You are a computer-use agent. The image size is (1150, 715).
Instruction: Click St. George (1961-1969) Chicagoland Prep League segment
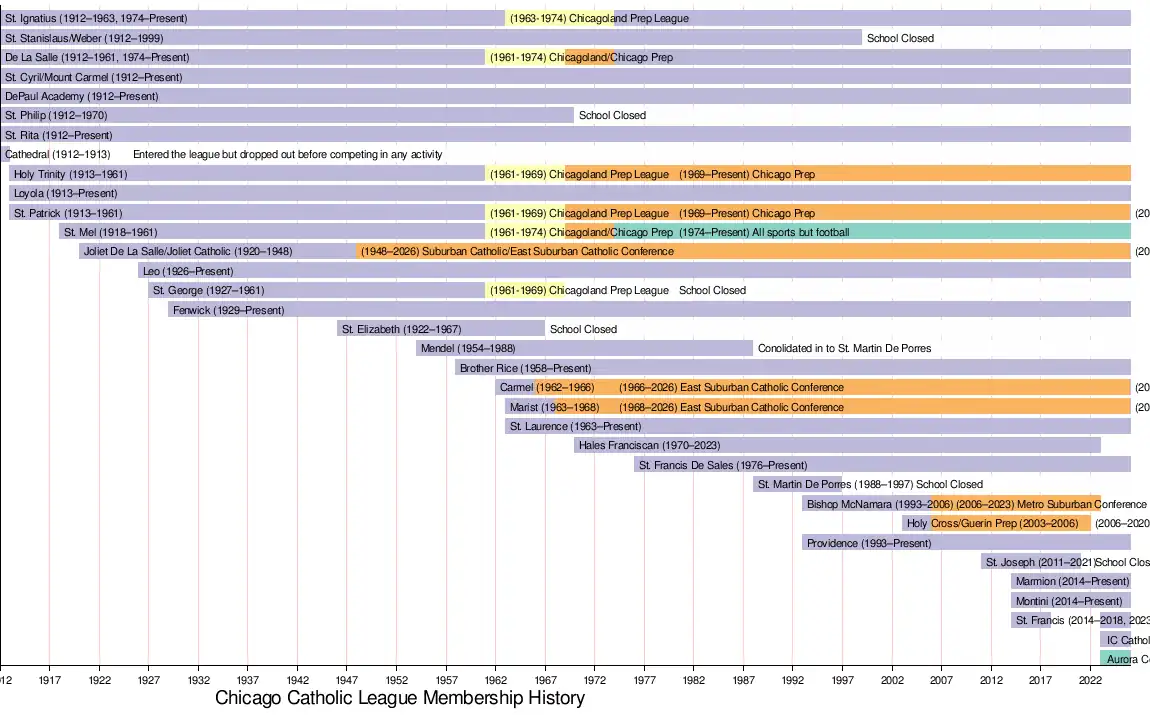coord(579,290)
